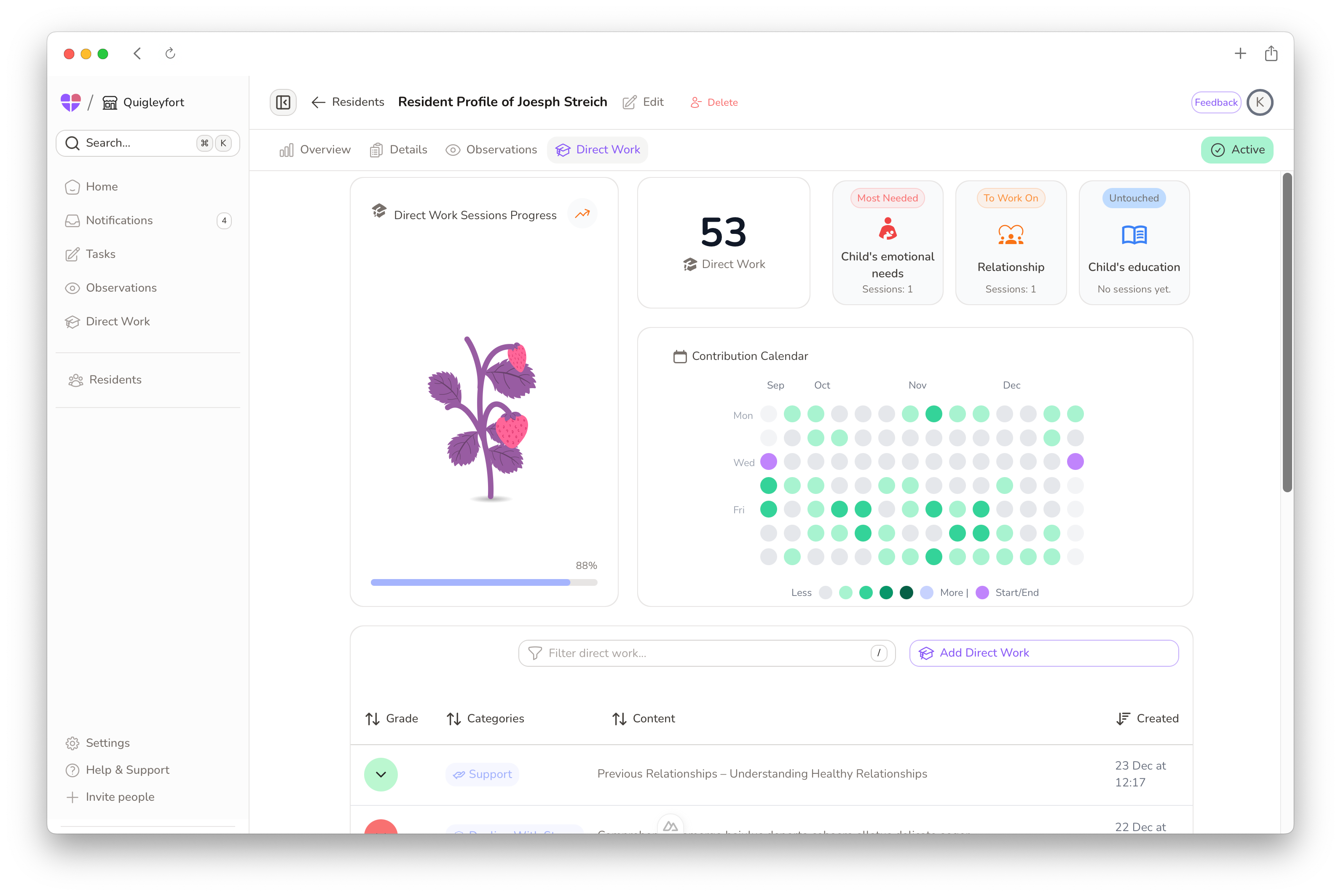Open Child's education Untouched card
This screenshot has height=896, width=1341.
click(x=1134, y=243)
